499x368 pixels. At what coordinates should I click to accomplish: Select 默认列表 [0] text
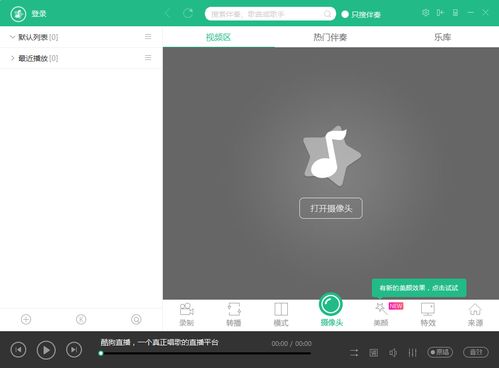coord(38,37)
